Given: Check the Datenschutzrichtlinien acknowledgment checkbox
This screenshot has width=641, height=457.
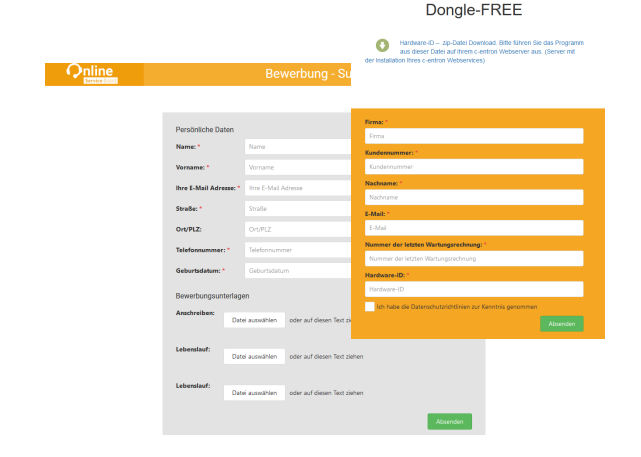Looking at the screenshot, I should coord(370,307).
